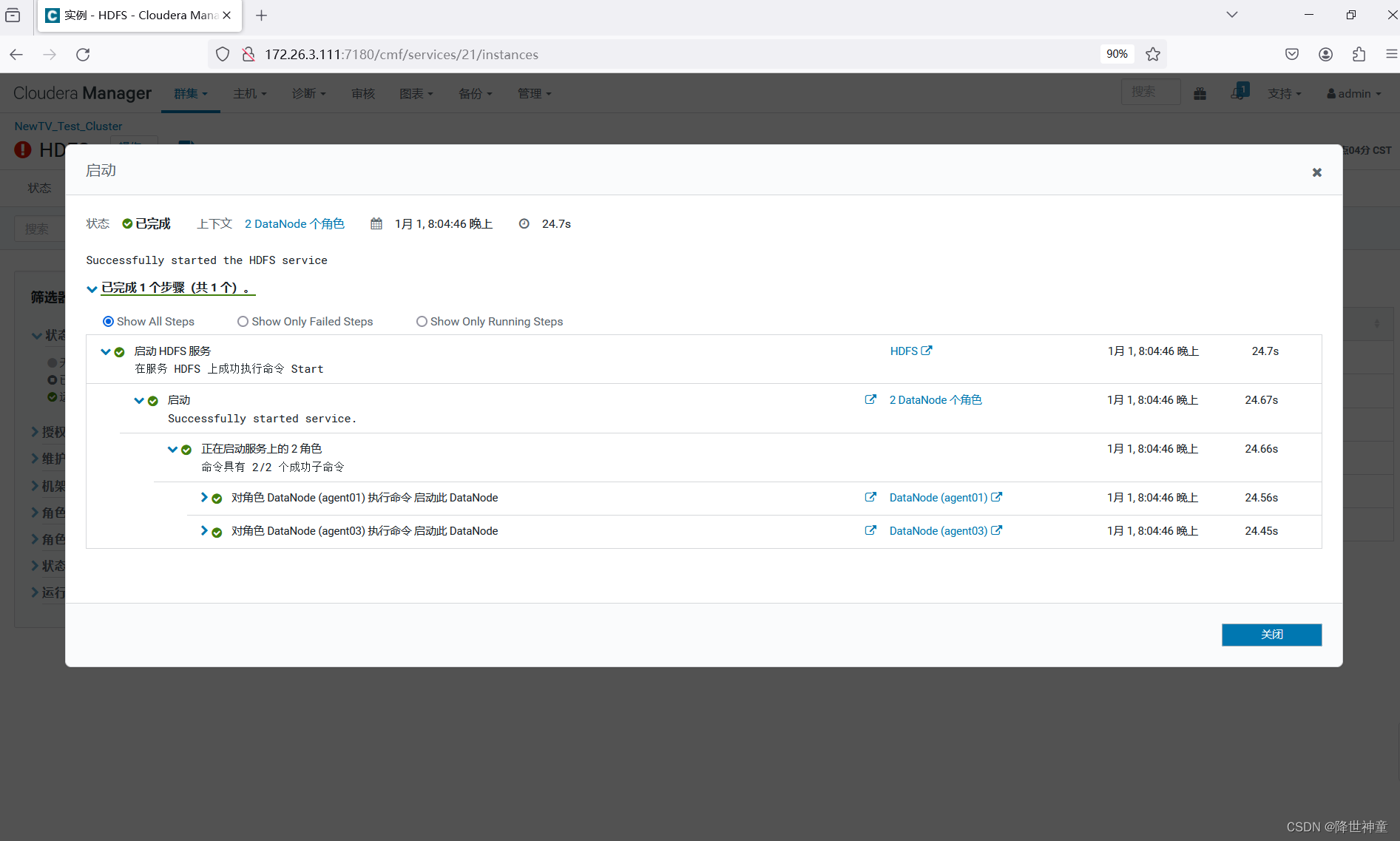Collapse the 启动 HDFS 服务 step
1400x841 pixels.
[106, 351]
